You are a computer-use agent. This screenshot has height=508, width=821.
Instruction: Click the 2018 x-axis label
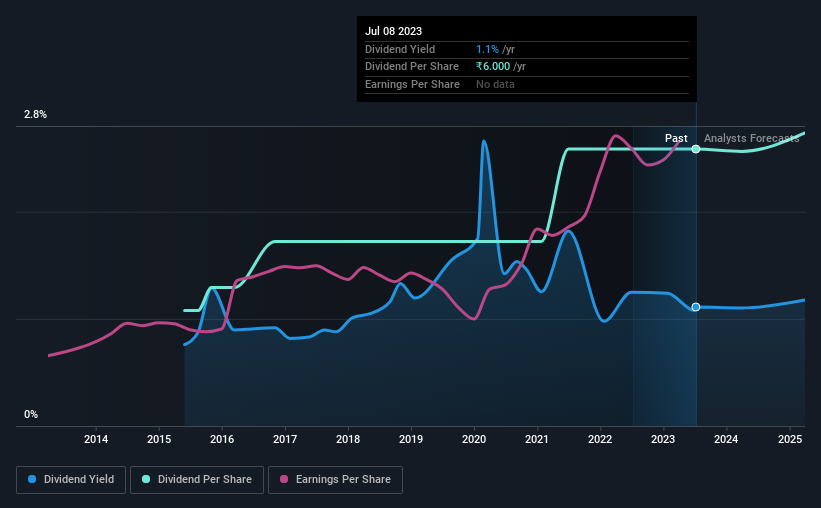(x=348, y=439)
